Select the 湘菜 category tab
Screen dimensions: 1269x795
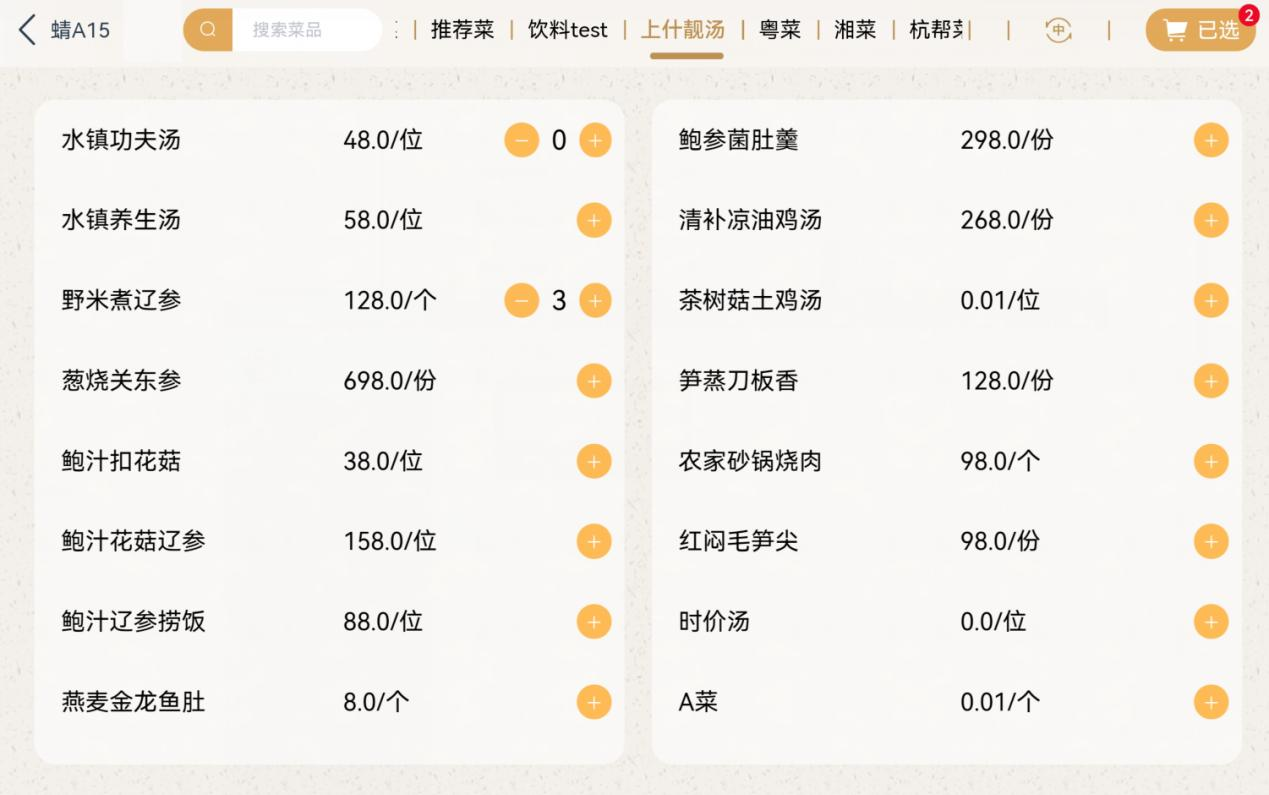[x=855, y=30]
